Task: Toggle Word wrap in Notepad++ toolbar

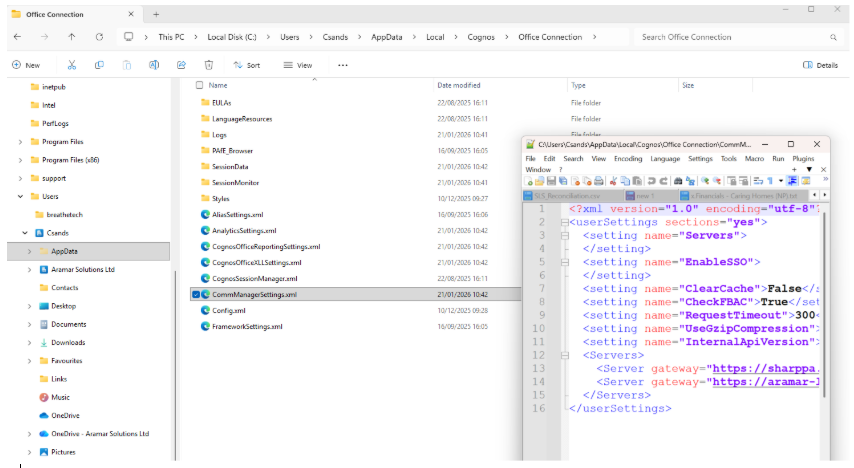Action: point(758,181)
